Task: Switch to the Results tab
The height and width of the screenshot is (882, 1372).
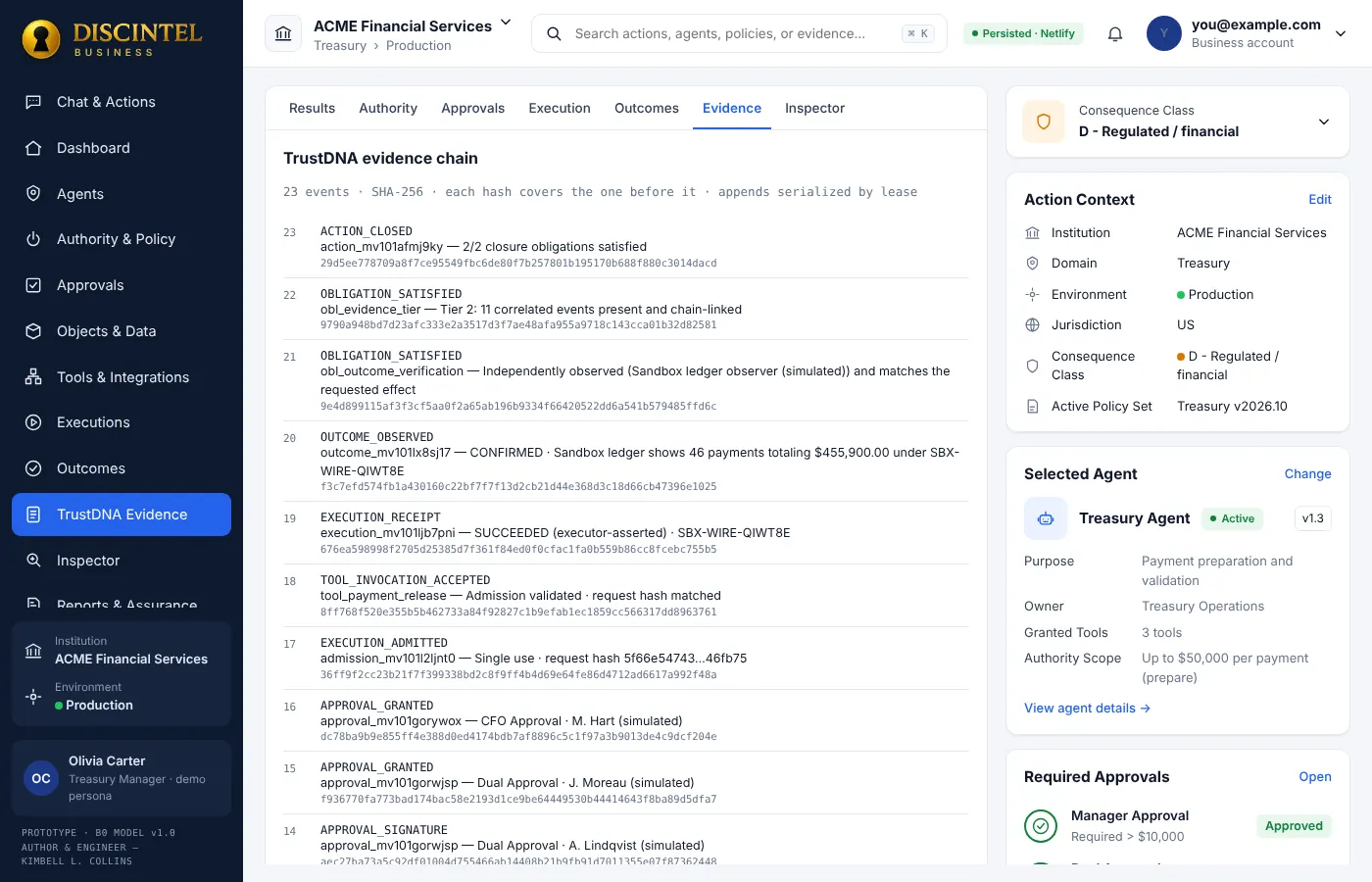Action: (x=312, y=109)
